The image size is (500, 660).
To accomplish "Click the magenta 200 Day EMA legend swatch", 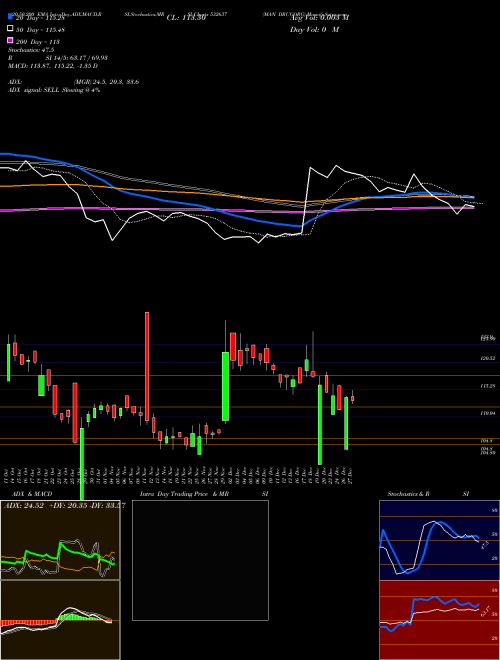I will [x=11, y=40].
